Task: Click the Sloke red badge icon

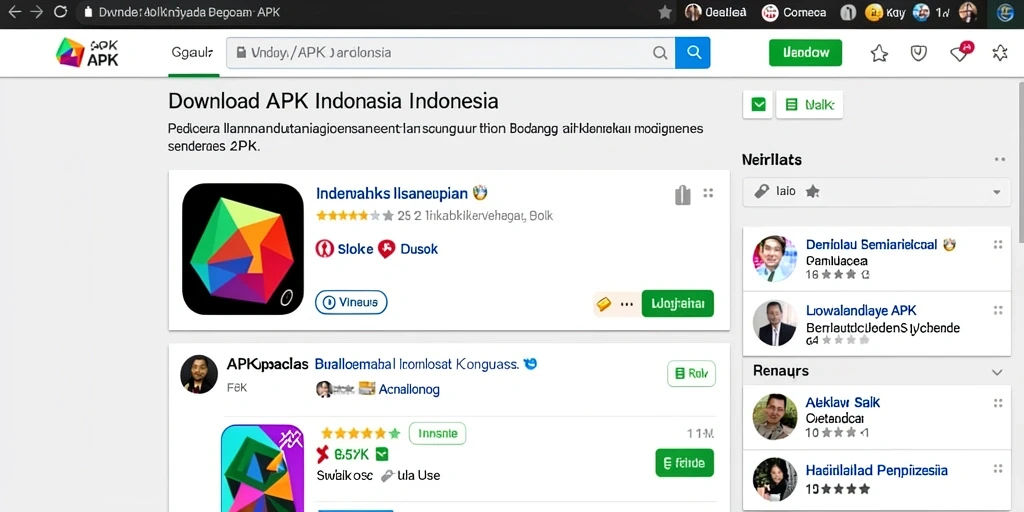Action: (x=325, y=249)
